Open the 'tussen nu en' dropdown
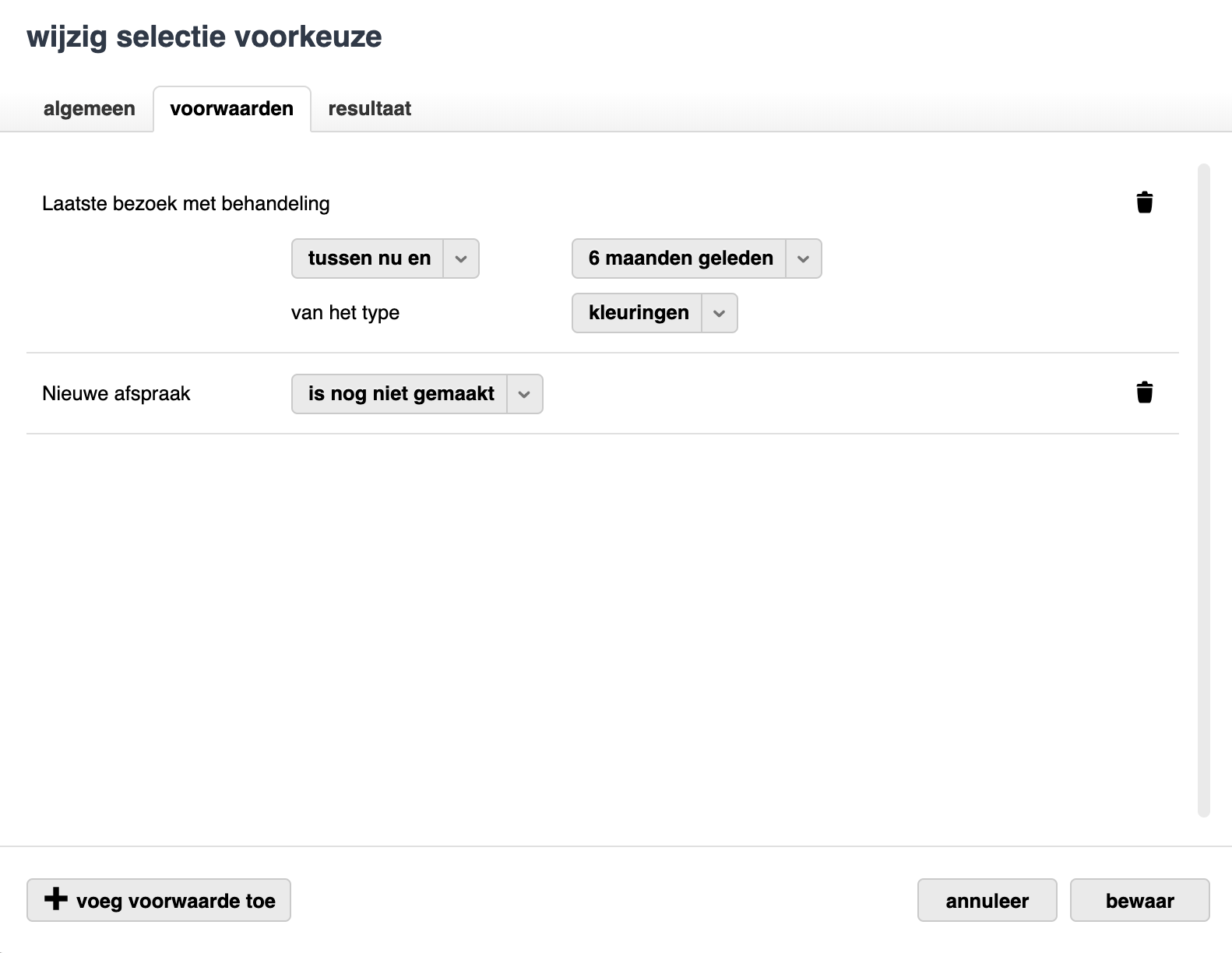This screenshot has width=1232, height=953. click(369, 258)
